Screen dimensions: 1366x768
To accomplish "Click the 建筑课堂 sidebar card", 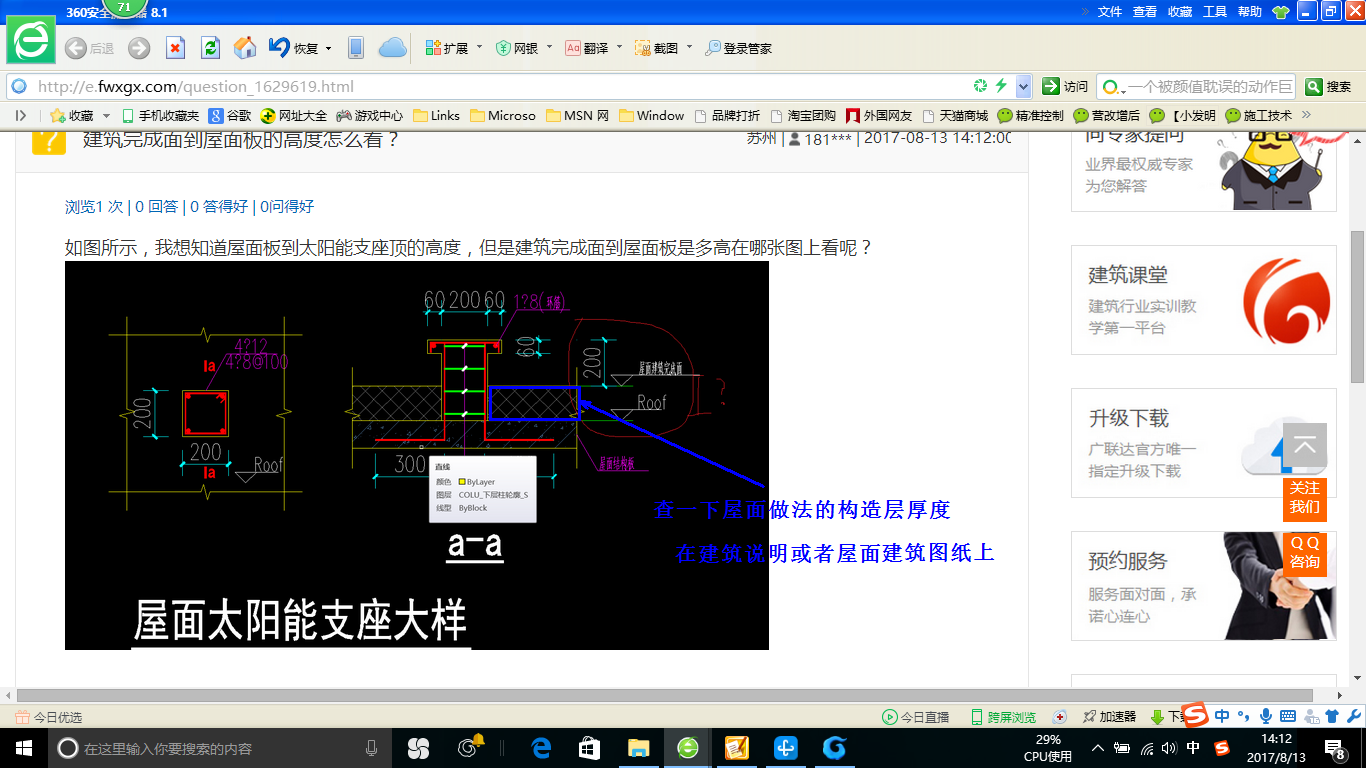I will [1203, 300].
